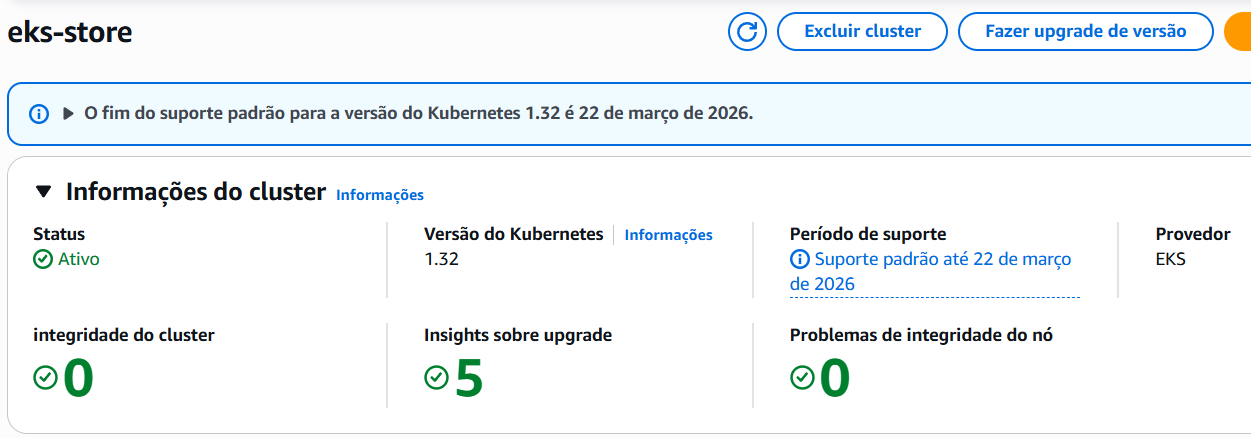The width and height of the screenshot is (1251, 438).
Task: Expand the Kubernetes 1.32 support notice
Action: coord(69,114)
